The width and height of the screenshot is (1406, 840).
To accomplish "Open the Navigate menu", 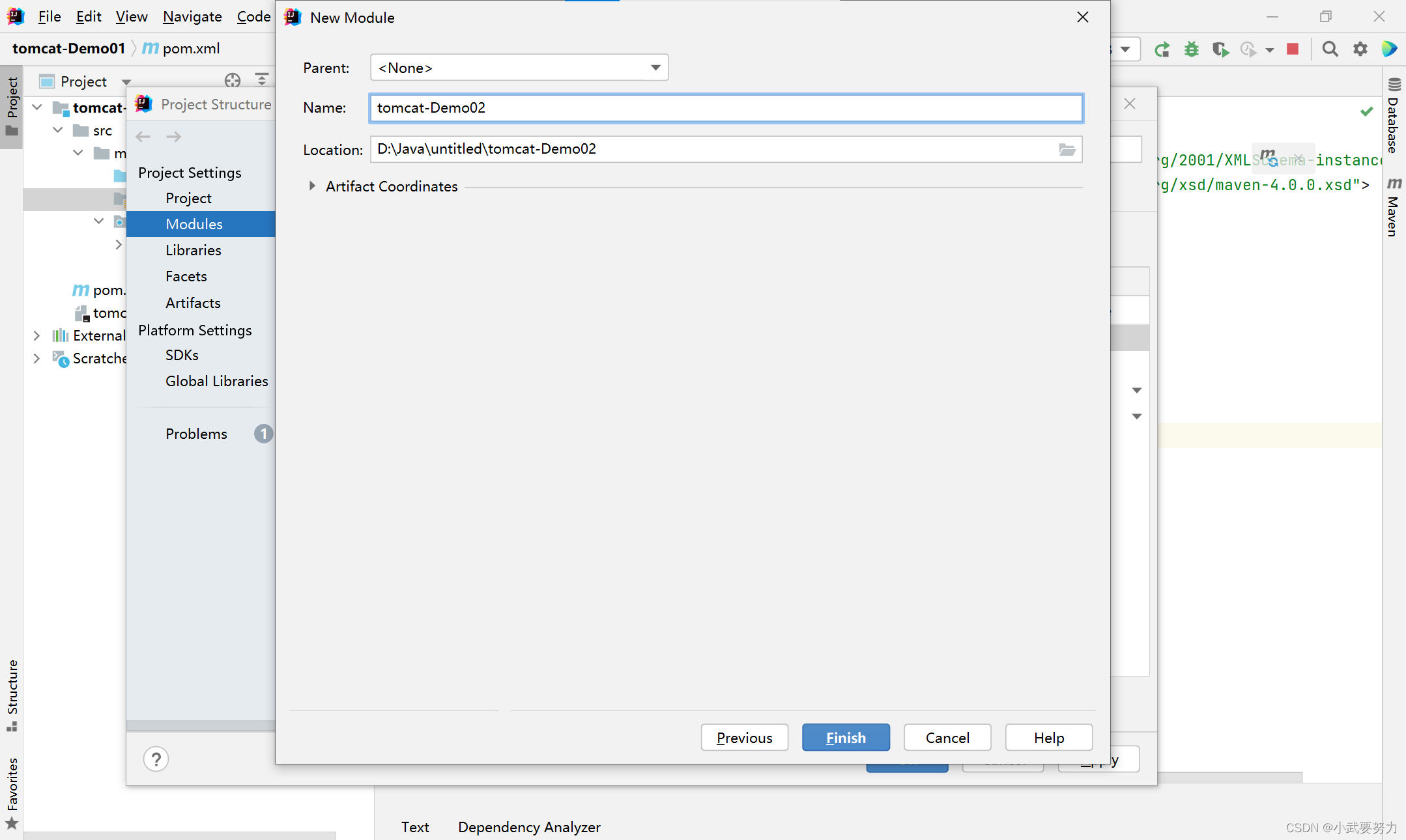I will pyautogui.click(x=192, y=17).
